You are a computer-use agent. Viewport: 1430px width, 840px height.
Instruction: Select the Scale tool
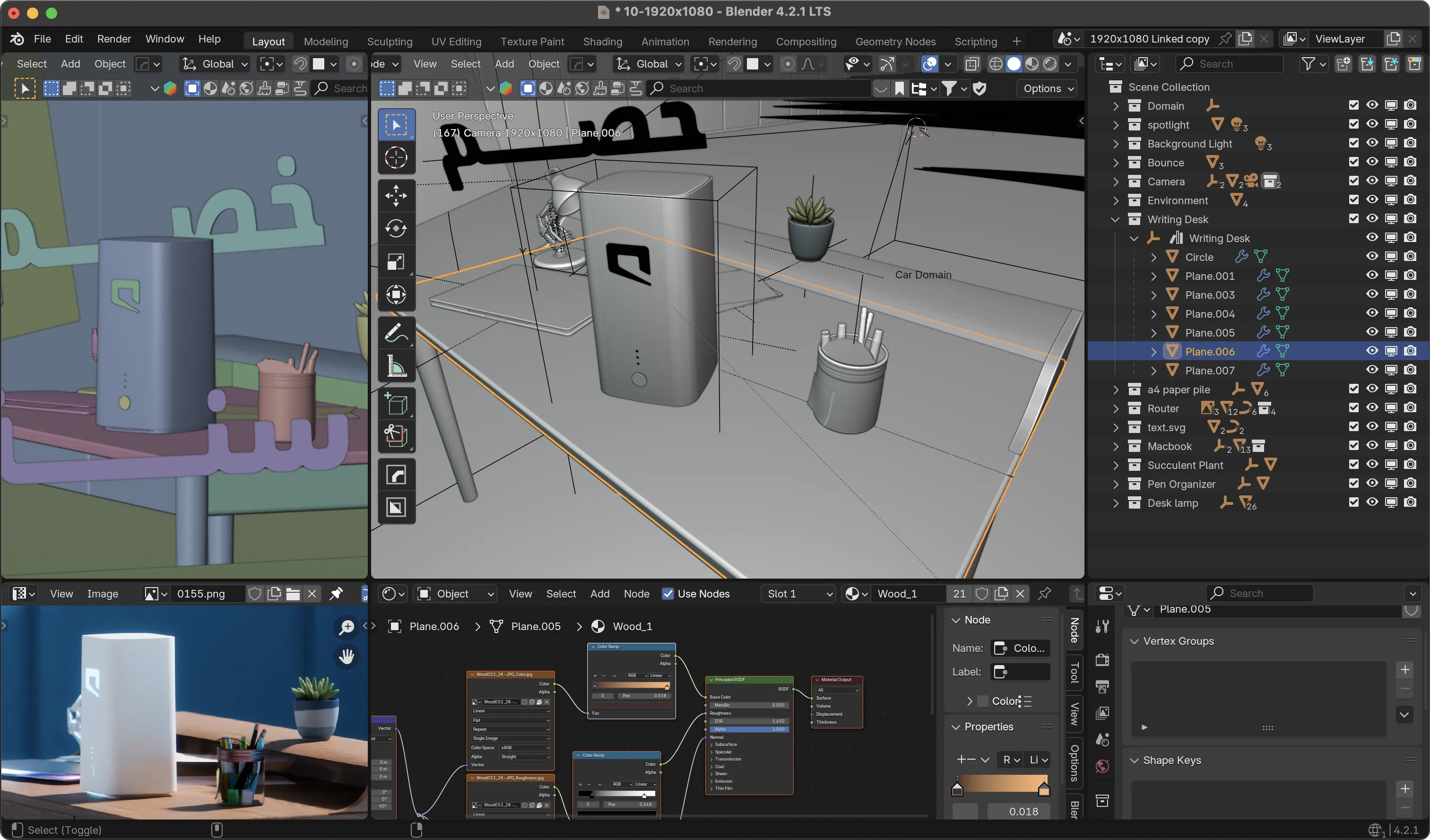coord(396,262)
